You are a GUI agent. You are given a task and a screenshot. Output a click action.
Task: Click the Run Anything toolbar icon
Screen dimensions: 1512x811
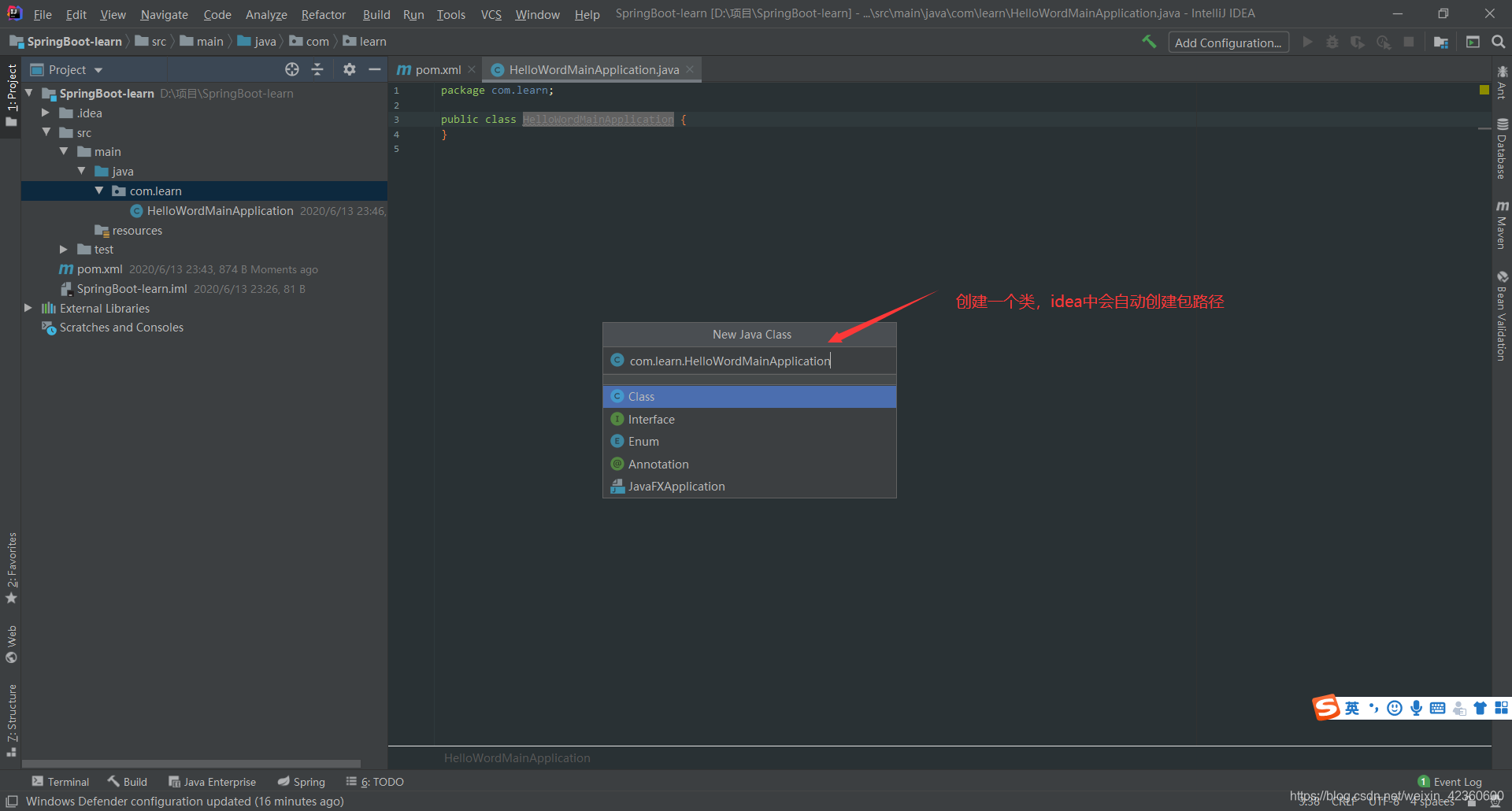[1473, 42]
